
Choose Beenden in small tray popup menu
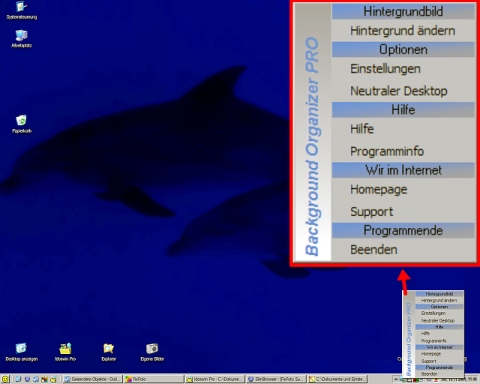pyautogui.click(x=439, y=374)
